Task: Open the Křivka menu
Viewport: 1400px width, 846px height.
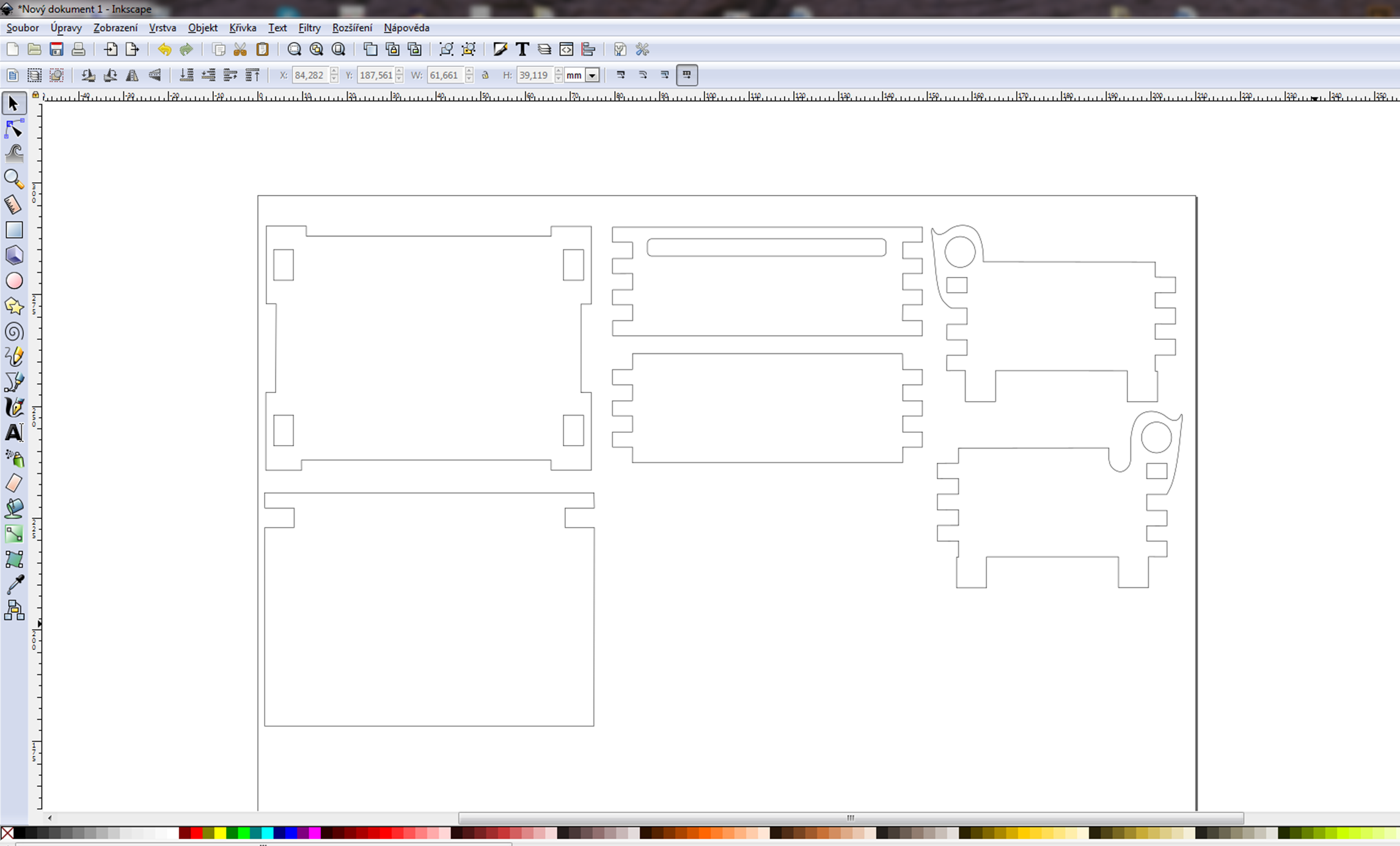Action: tap(243, 28)
